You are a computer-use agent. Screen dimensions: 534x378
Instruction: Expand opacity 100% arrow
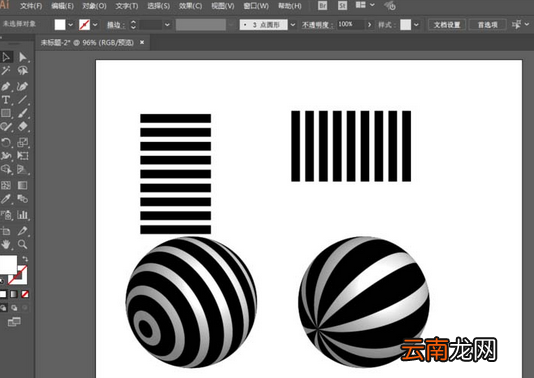click(370, 25)
